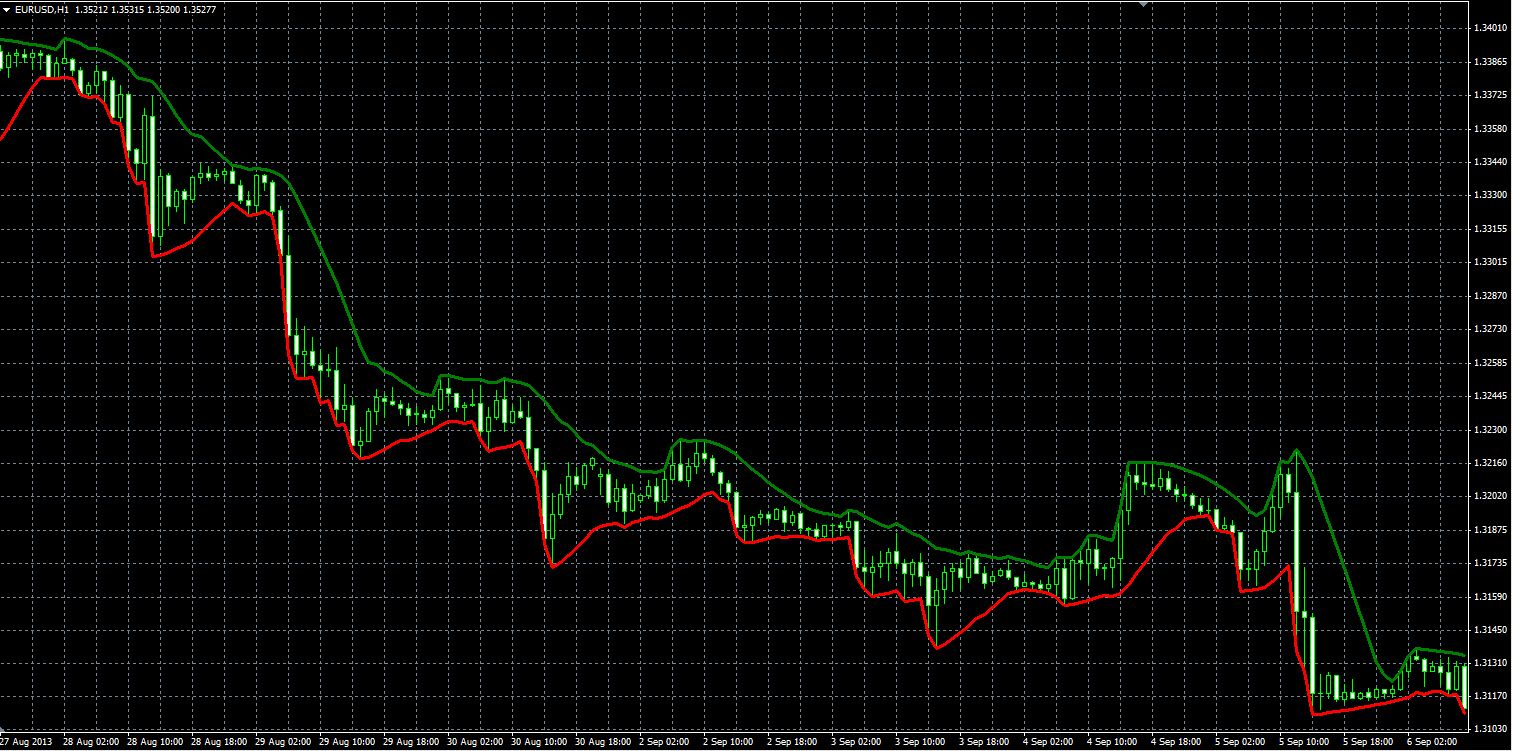Click the 3 Sep 18:00 time label
This screenshot has width=1513, height=751.
click(x=984, y=743)
